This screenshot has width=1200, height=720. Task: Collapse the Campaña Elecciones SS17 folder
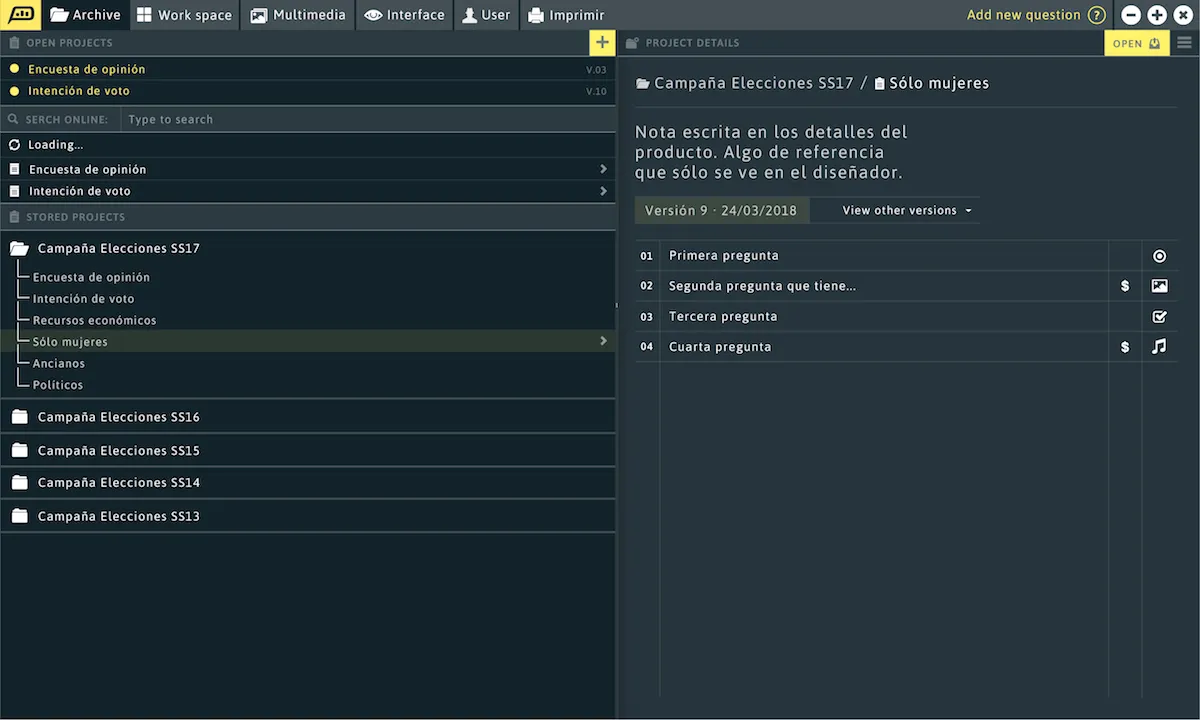(19, 248)
